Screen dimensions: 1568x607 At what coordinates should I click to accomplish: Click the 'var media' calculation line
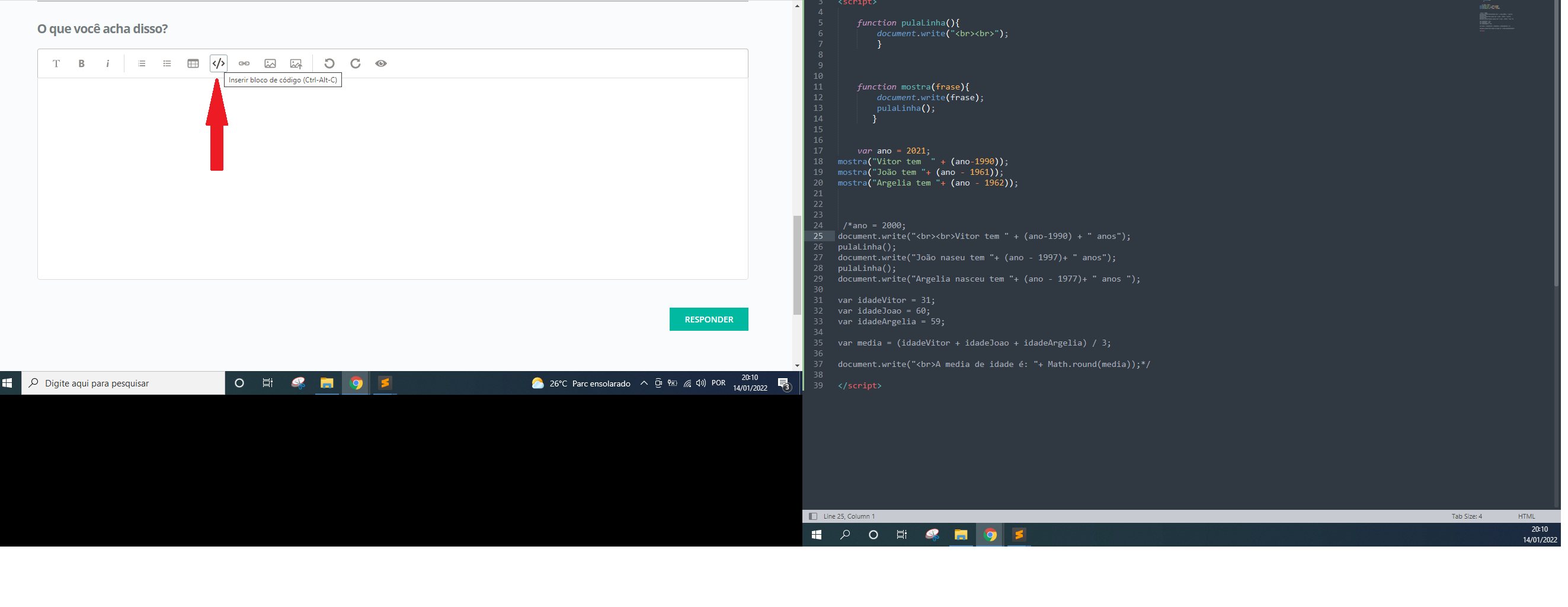(974, 343)
